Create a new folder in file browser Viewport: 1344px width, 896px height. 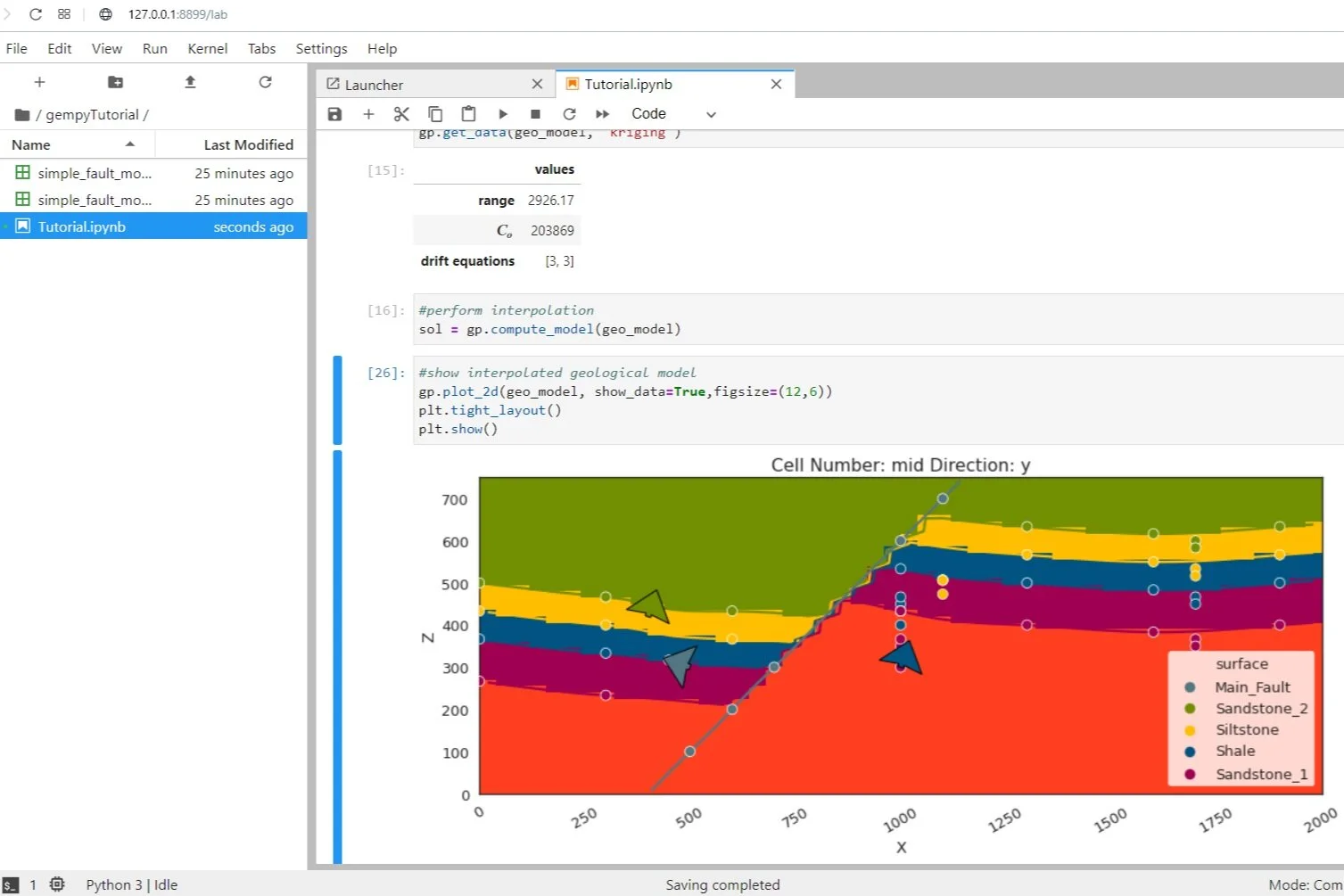[114, 81]
